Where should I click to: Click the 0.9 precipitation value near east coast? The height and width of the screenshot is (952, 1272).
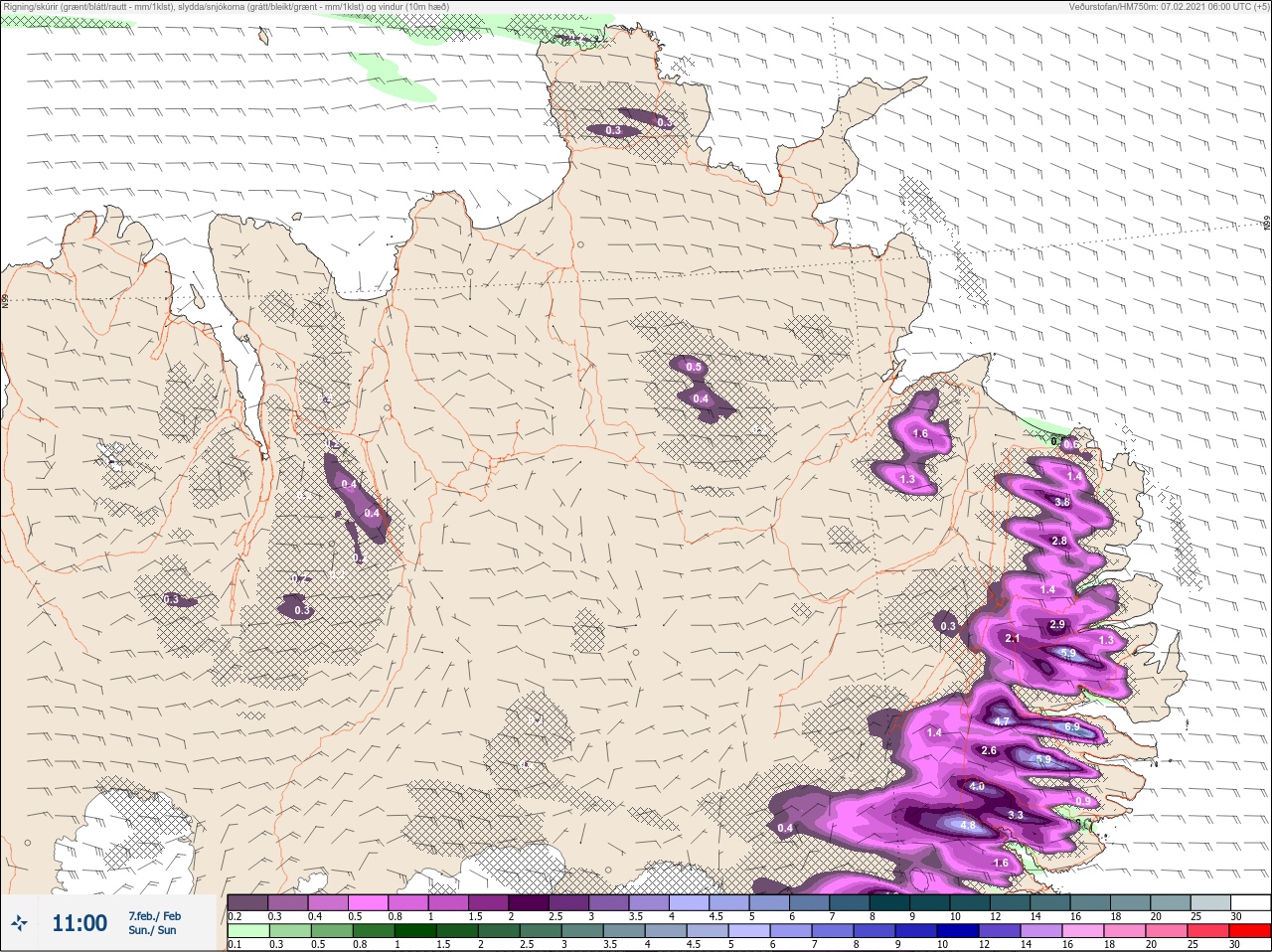click(1083, 801)
